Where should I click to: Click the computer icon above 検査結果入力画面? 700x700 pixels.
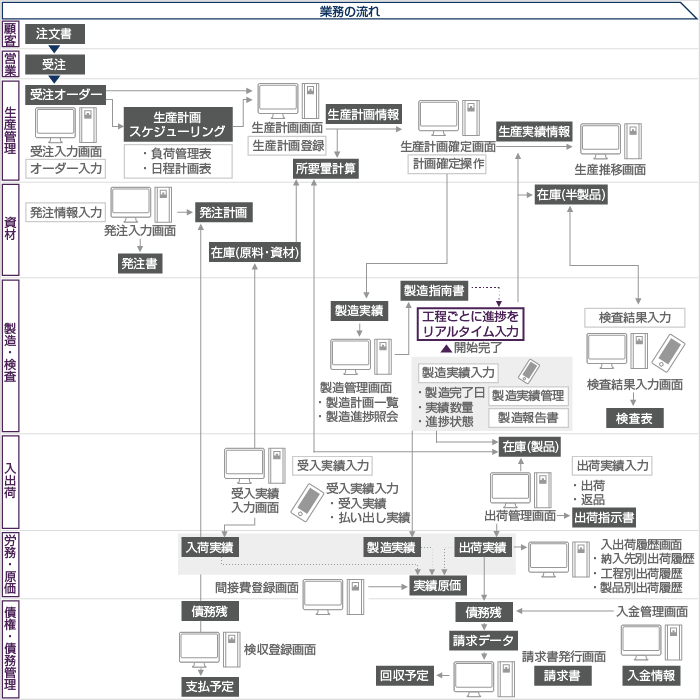click(617, 351)
